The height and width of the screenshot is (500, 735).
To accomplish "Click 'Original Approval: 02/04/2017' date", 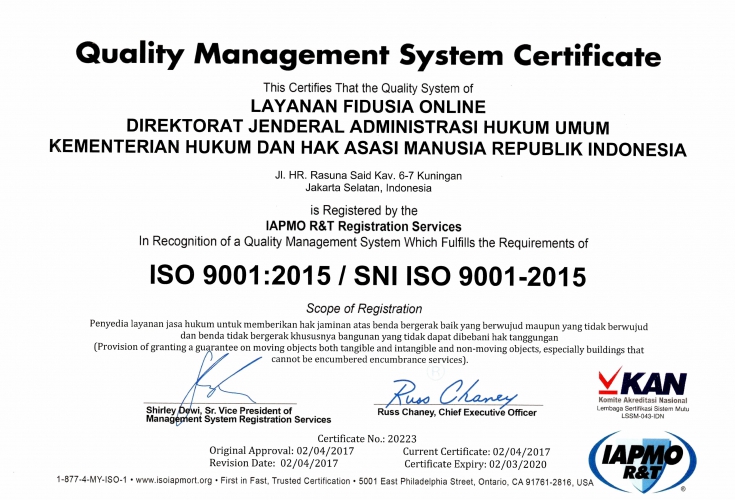I will (282, 451).
